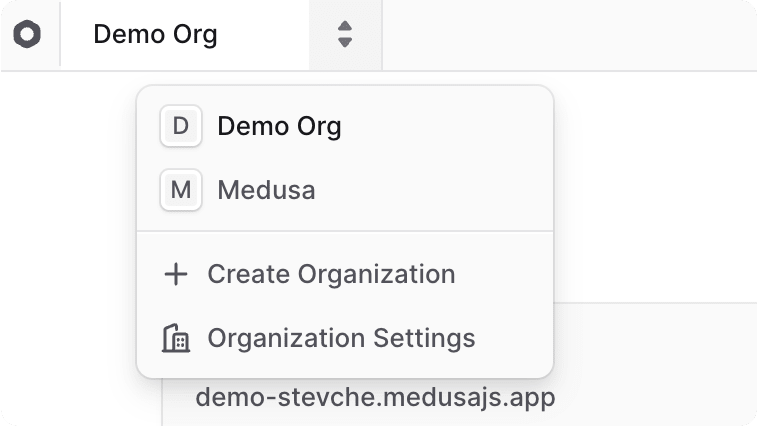Click the demo-stevche.medusajs.app text
The width and height of the screenshot is (757, 426).
coord(376,398)
